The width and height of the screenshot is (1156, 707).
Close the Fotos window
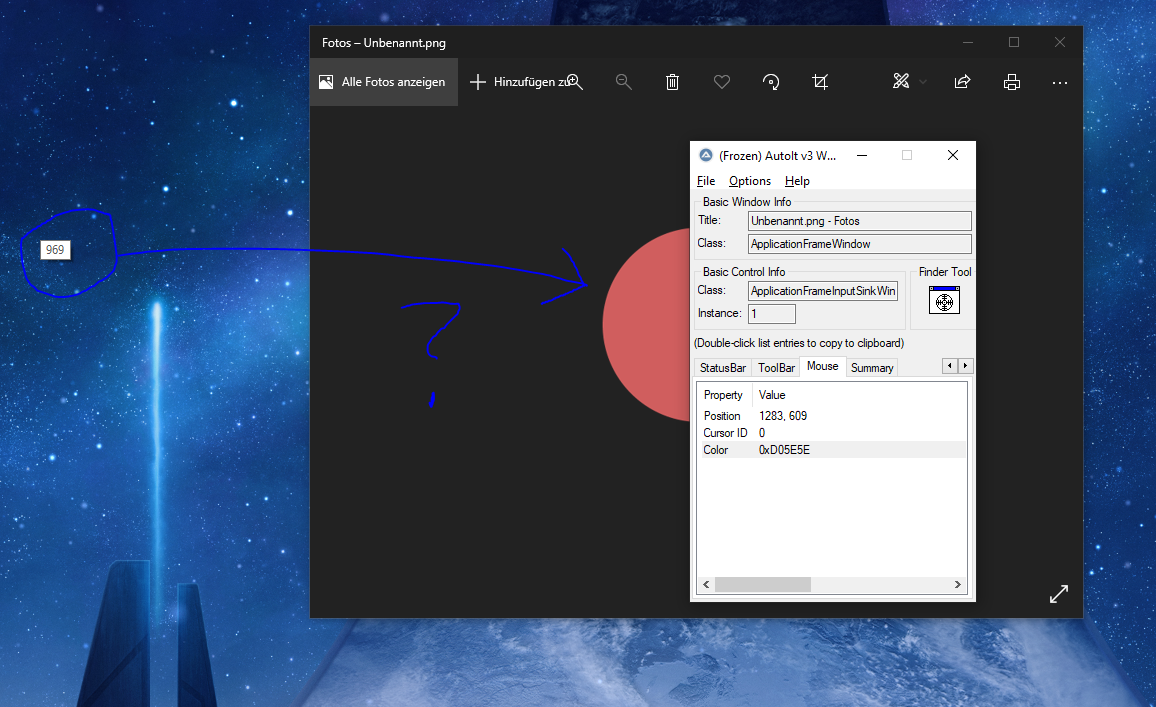tap(1059, 43)
